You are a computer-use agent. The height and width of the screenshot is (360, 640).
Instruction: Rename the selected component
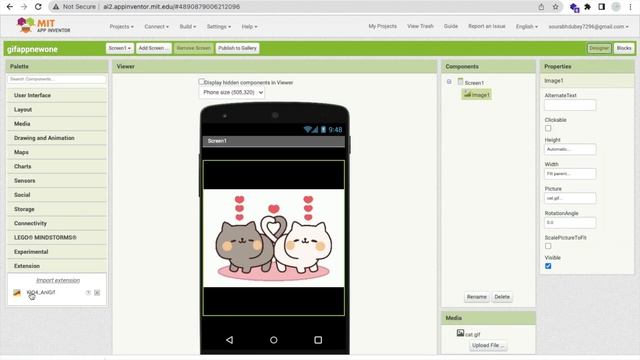tap(477, 297)
